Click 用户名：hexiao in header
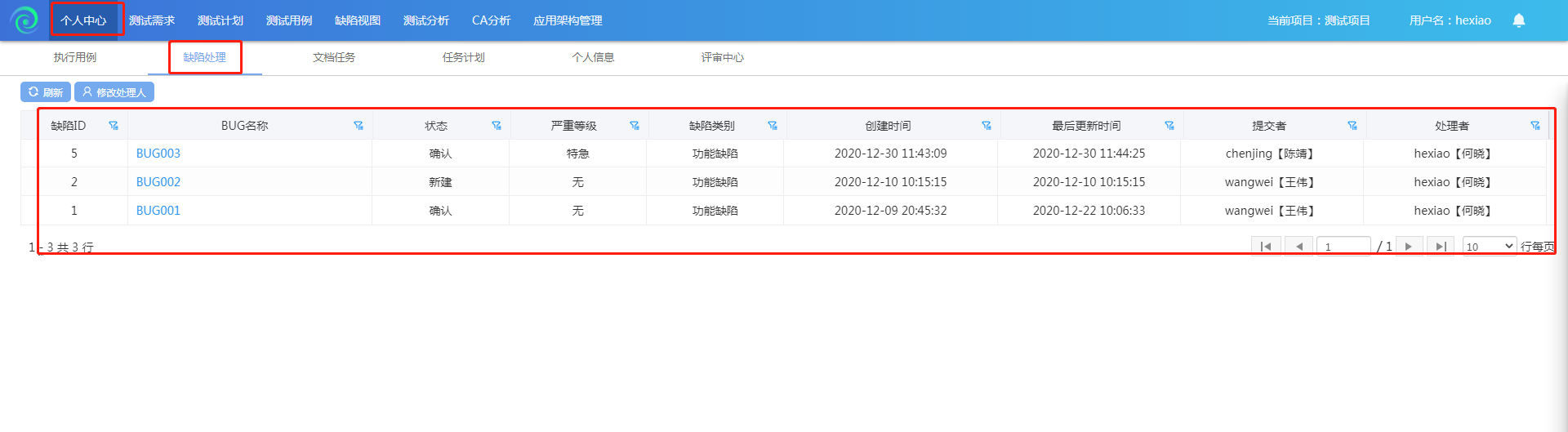Screen dimensions: 1568x432 [x=1450, y=20]
